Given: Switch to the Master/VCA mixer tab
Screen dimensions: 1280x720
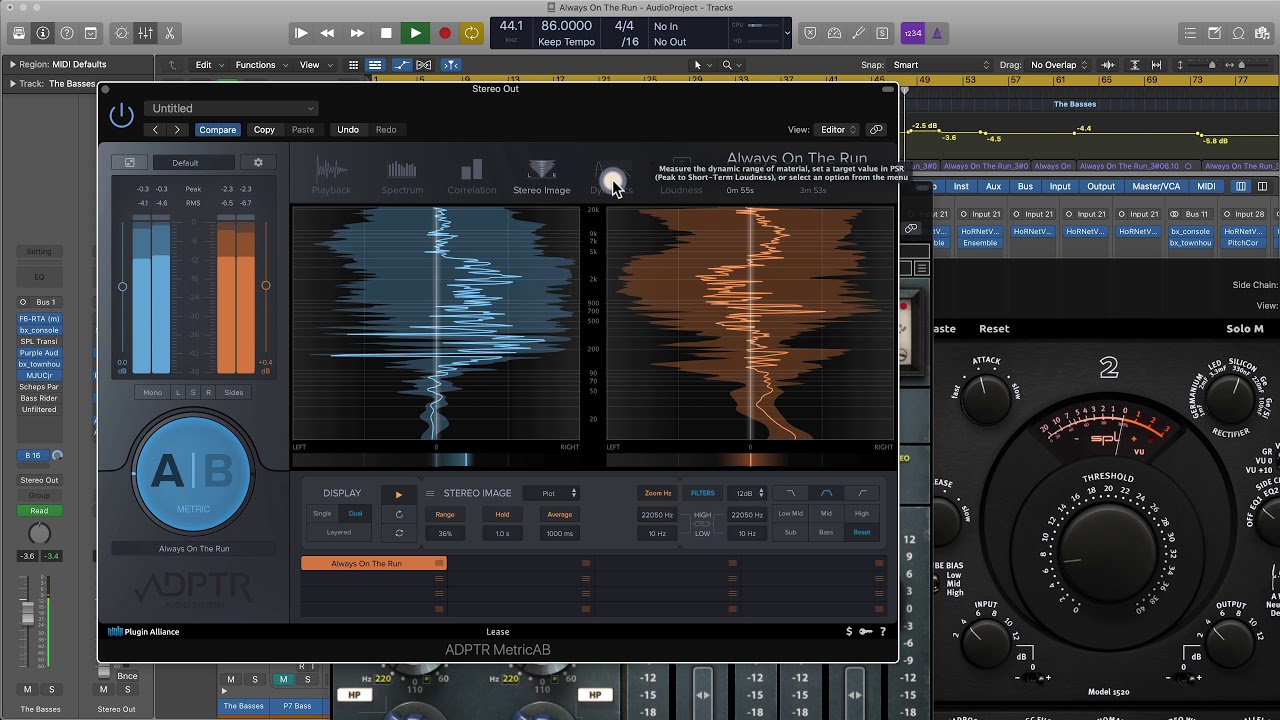Looking at the screenshot, I should click(1155, 186).
